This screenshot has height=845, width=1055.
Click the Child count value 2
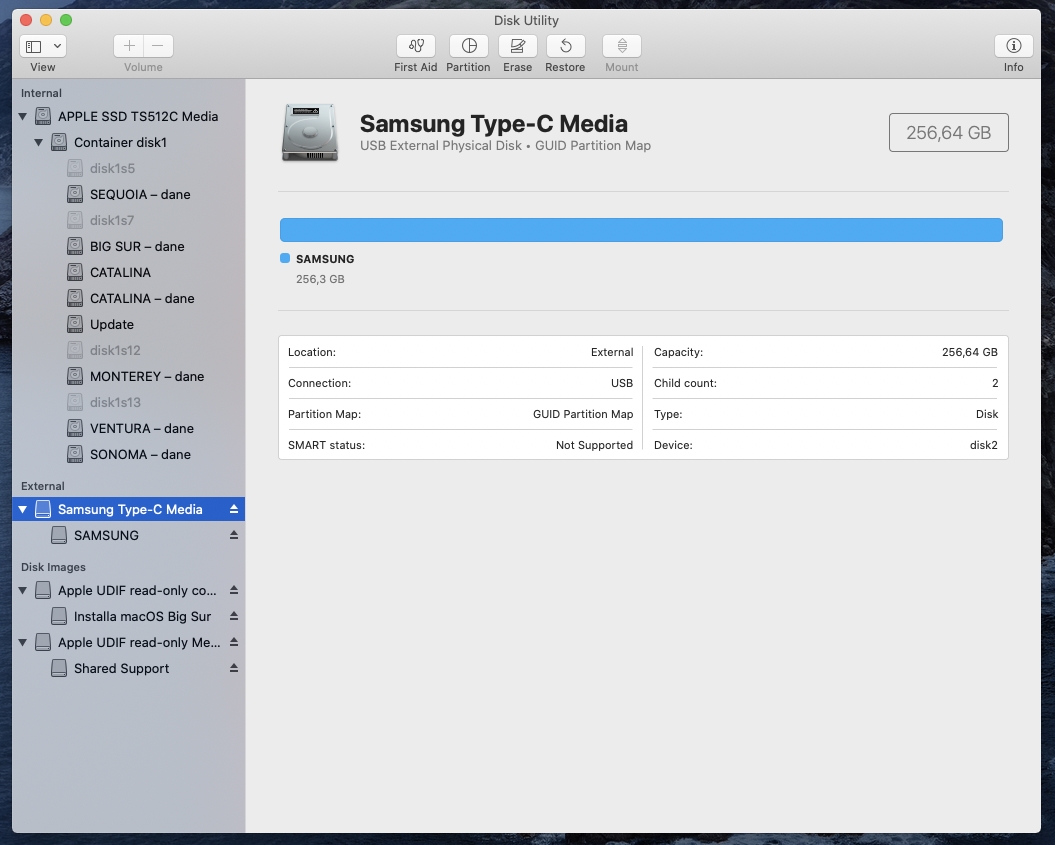(x=995, y=383)
